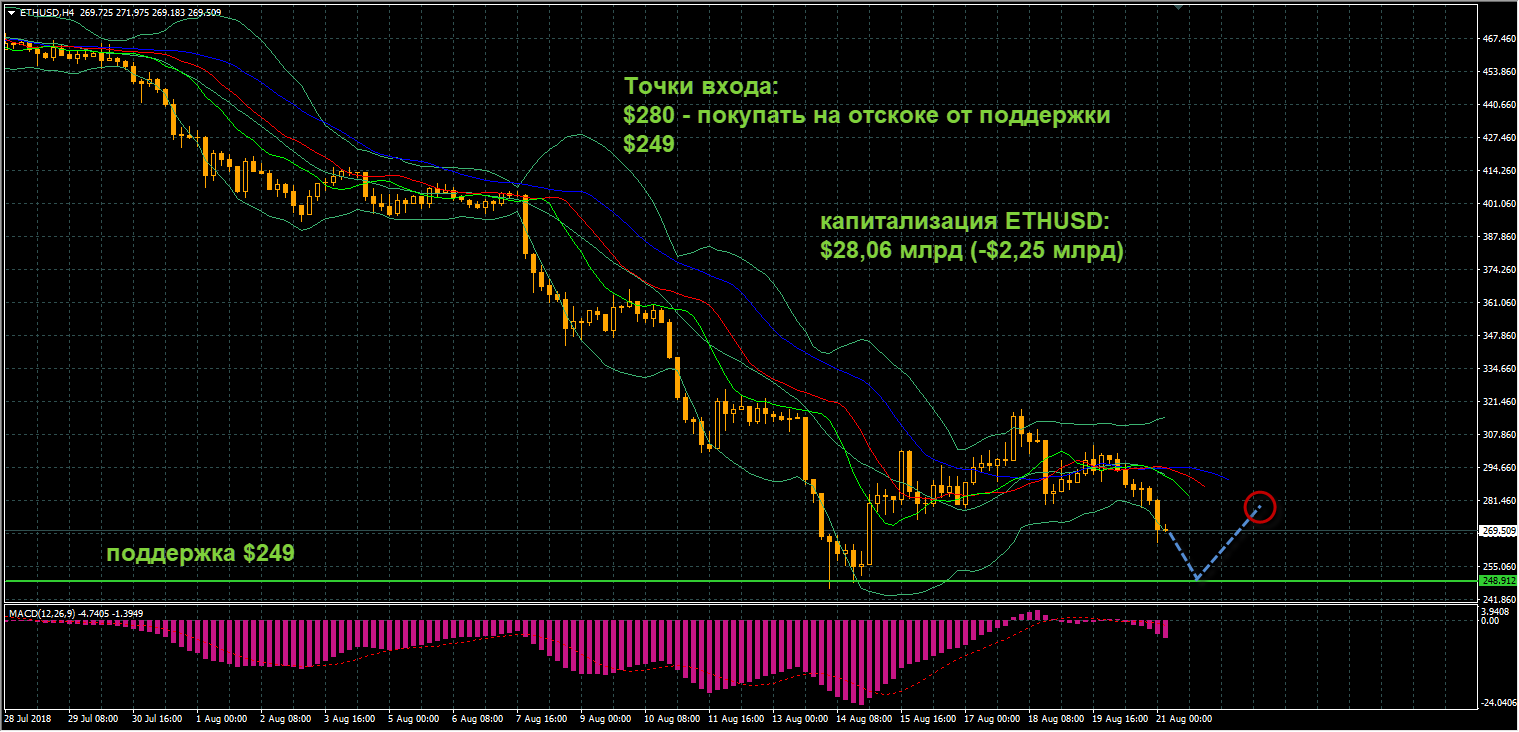Click the MACD scale value 3.9408

coord(1494,611)
